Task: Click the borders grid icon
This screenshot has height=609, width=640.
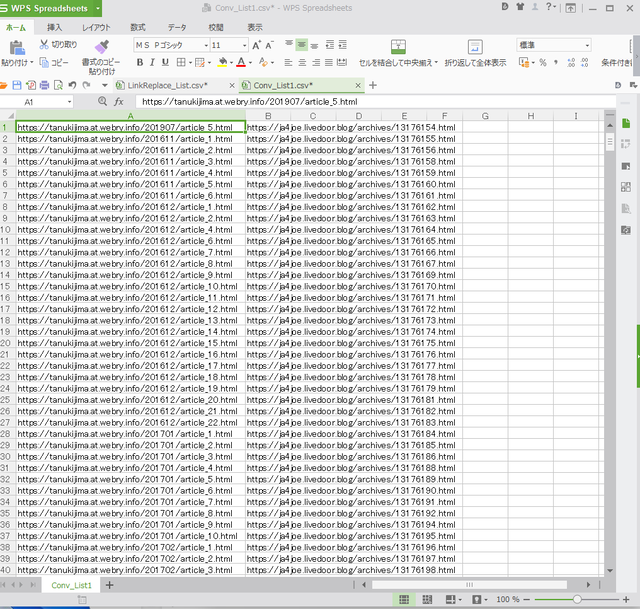Action: point(180,62)
